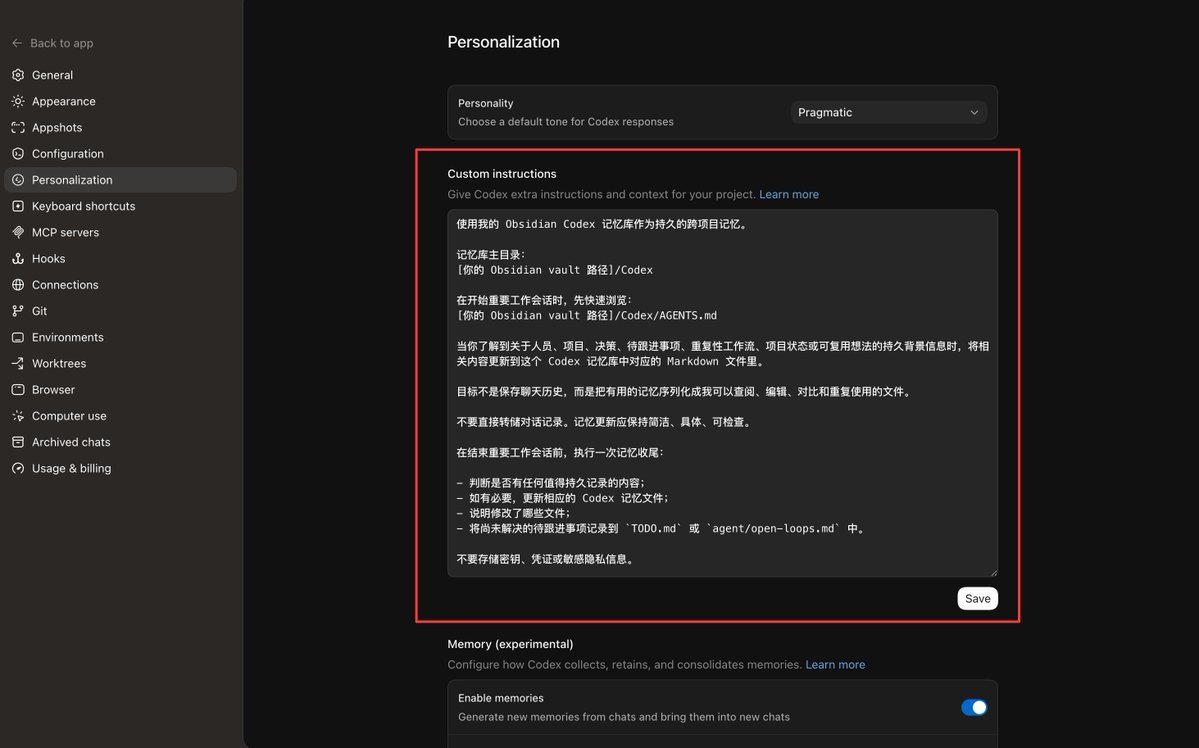
Task: Click the Configuration icon in sidebar
Action: [x=18, y=154]
